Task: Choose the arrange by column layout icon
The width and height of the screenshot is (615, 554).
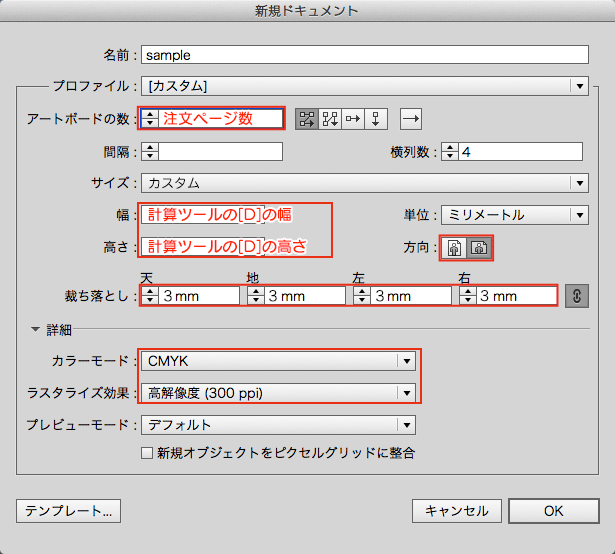Action: pyautogui.click(x=376, y=118)
